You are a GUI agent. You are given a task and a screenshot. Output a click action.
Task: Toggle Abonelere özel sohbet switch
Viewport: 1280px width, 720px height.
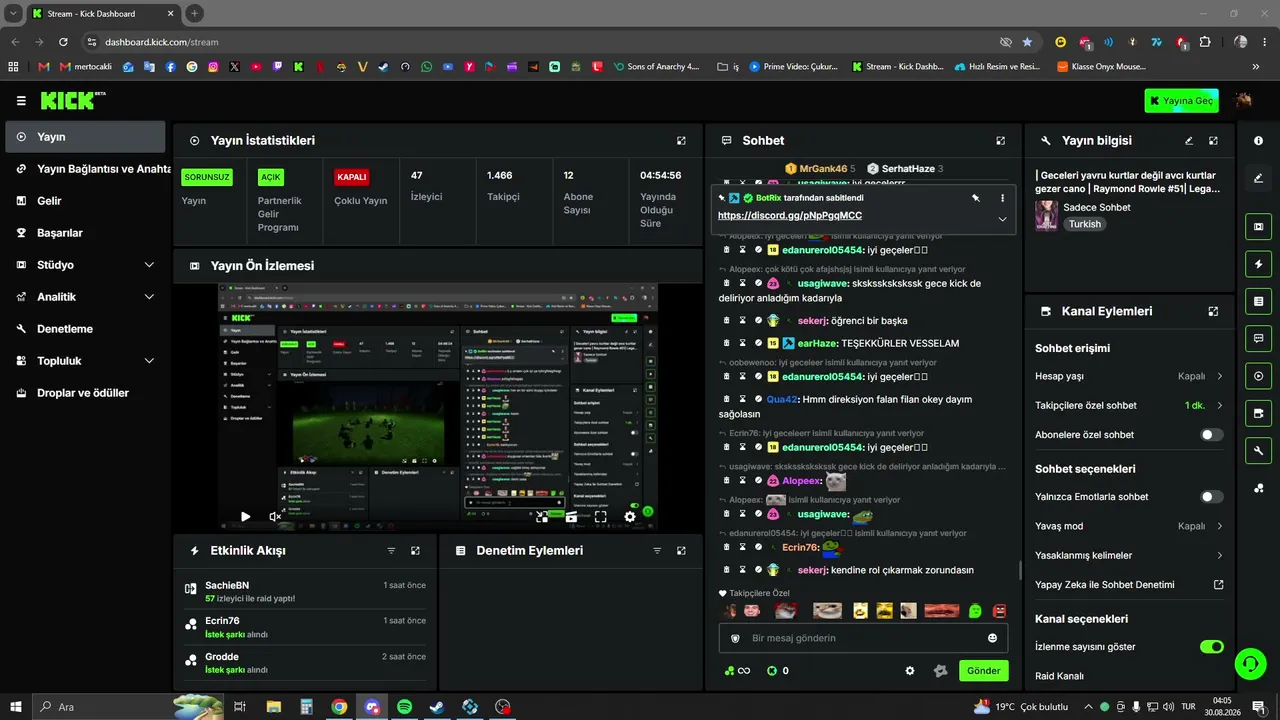tap(1211, 435)
